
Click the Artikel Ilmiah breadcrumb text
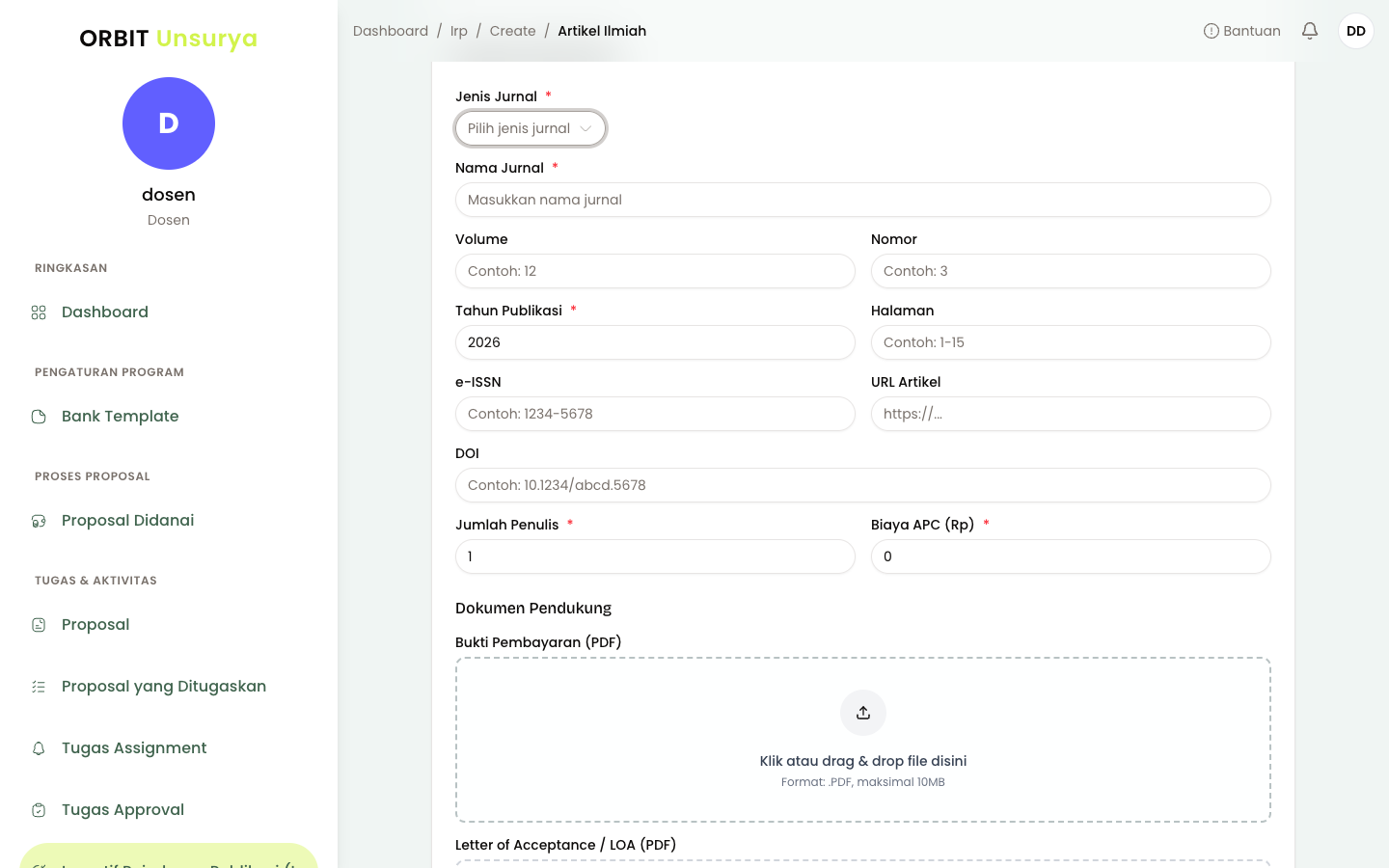click(602, 31)
